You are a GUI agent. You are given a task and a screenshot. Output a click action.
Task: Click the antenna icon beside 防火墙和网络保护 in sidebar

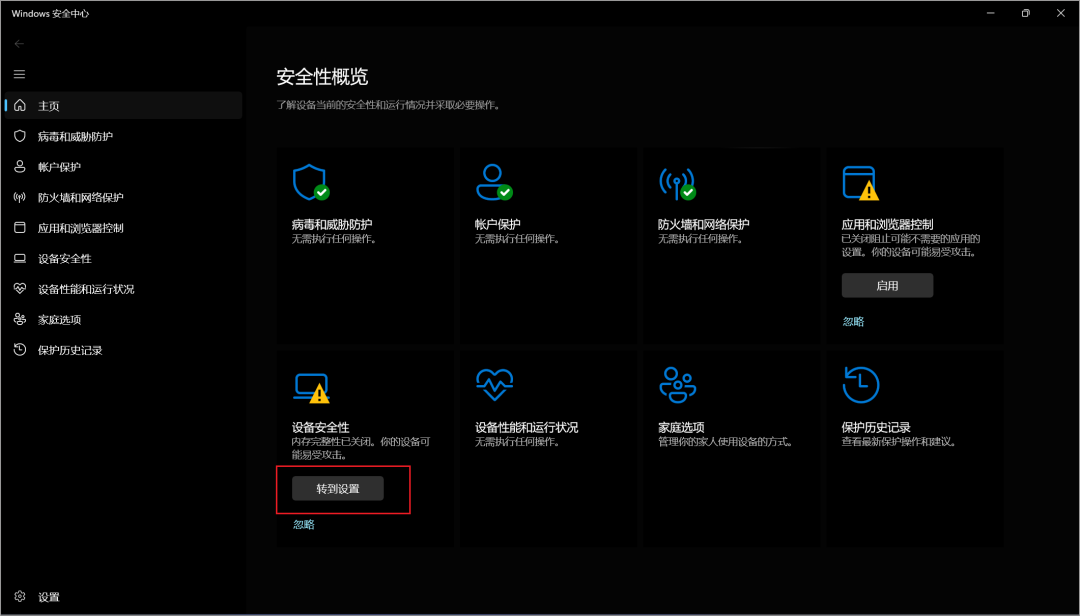pos(20,197)
